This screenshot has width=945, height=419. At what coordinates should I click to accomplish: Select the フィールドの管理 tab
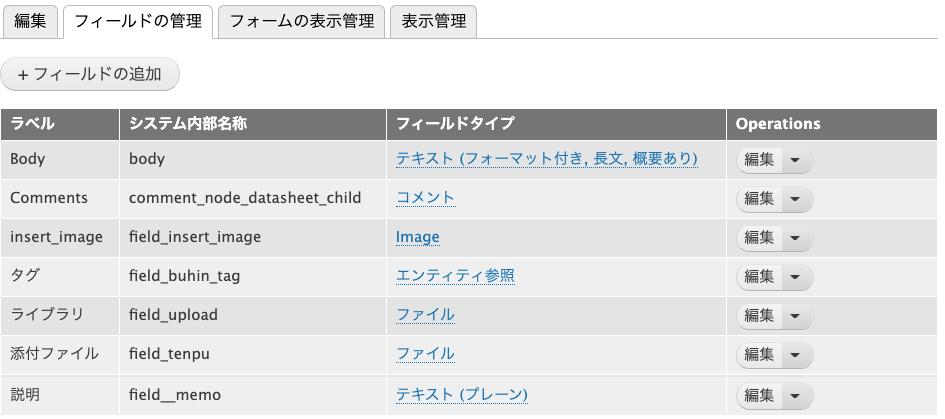point(138,21)
